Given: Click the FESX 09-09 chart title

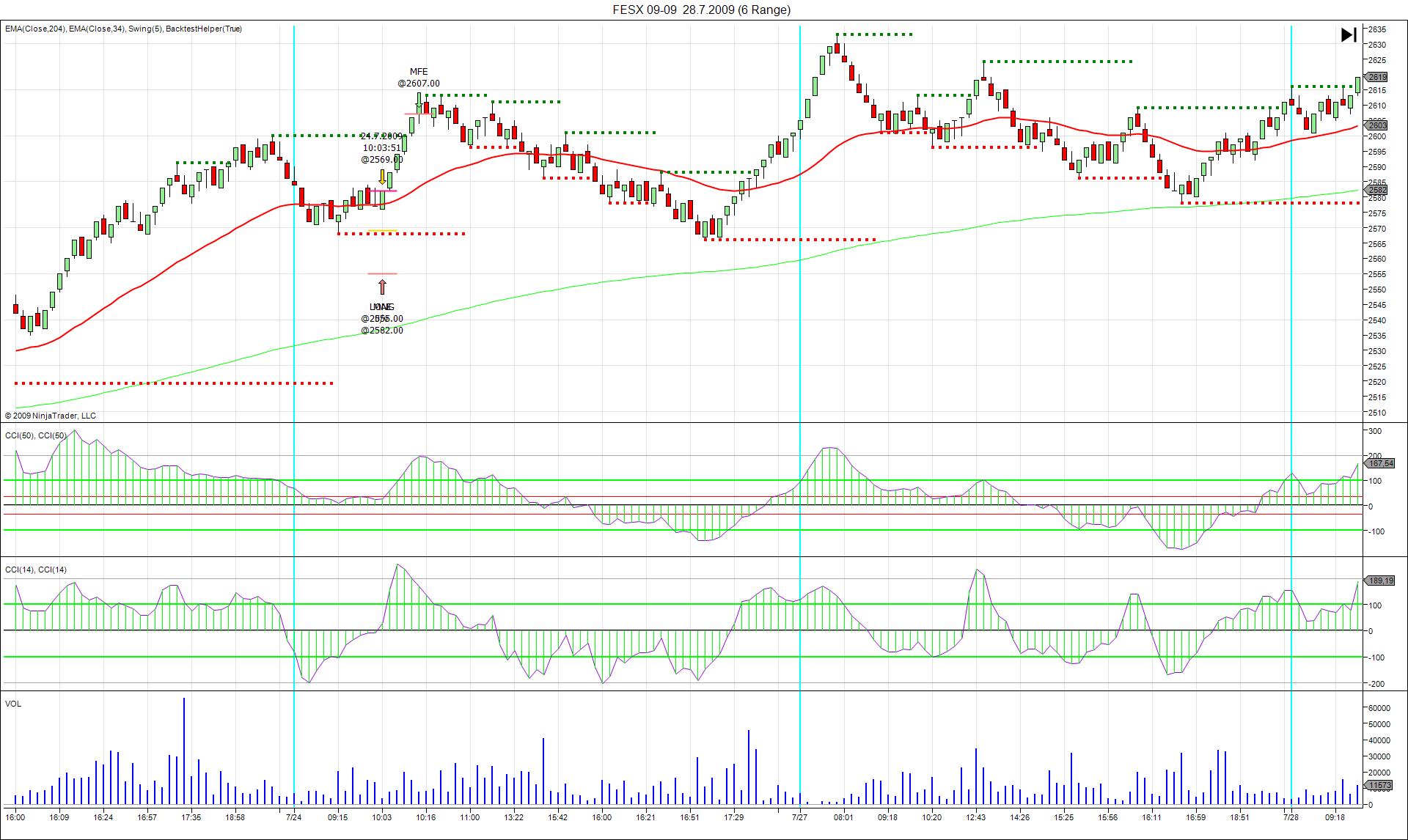Looking at the screenshot, I should 702,10.
